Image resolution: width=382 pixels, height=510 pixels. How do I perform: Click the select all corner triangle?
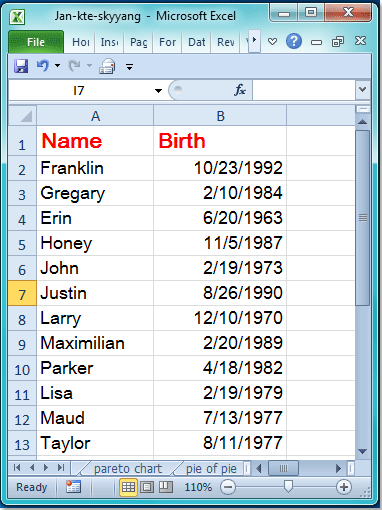coord(22,116)
